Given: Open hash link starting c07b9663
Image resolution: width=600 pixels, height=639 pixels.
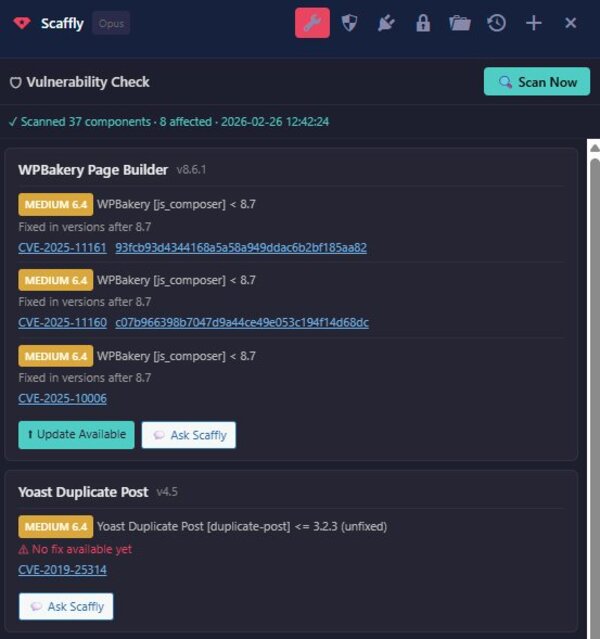Looking at the screenshot, I should pos(242,322).
